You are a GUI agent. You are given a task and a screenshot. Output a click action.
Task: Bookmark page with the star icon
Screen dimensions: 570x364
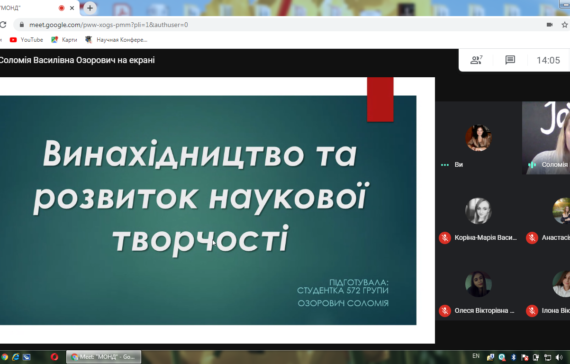(564, 25)
